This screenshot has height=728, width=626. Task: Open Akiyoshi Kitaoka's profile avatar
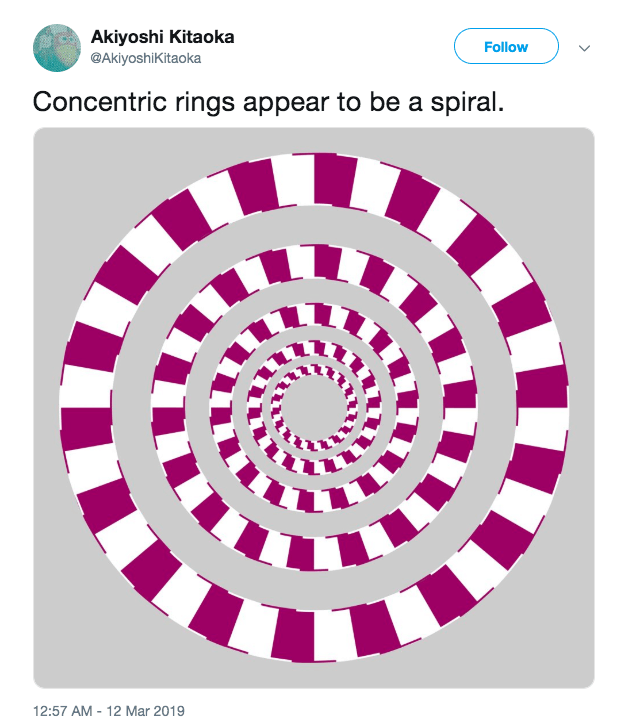tap(59, 47)
